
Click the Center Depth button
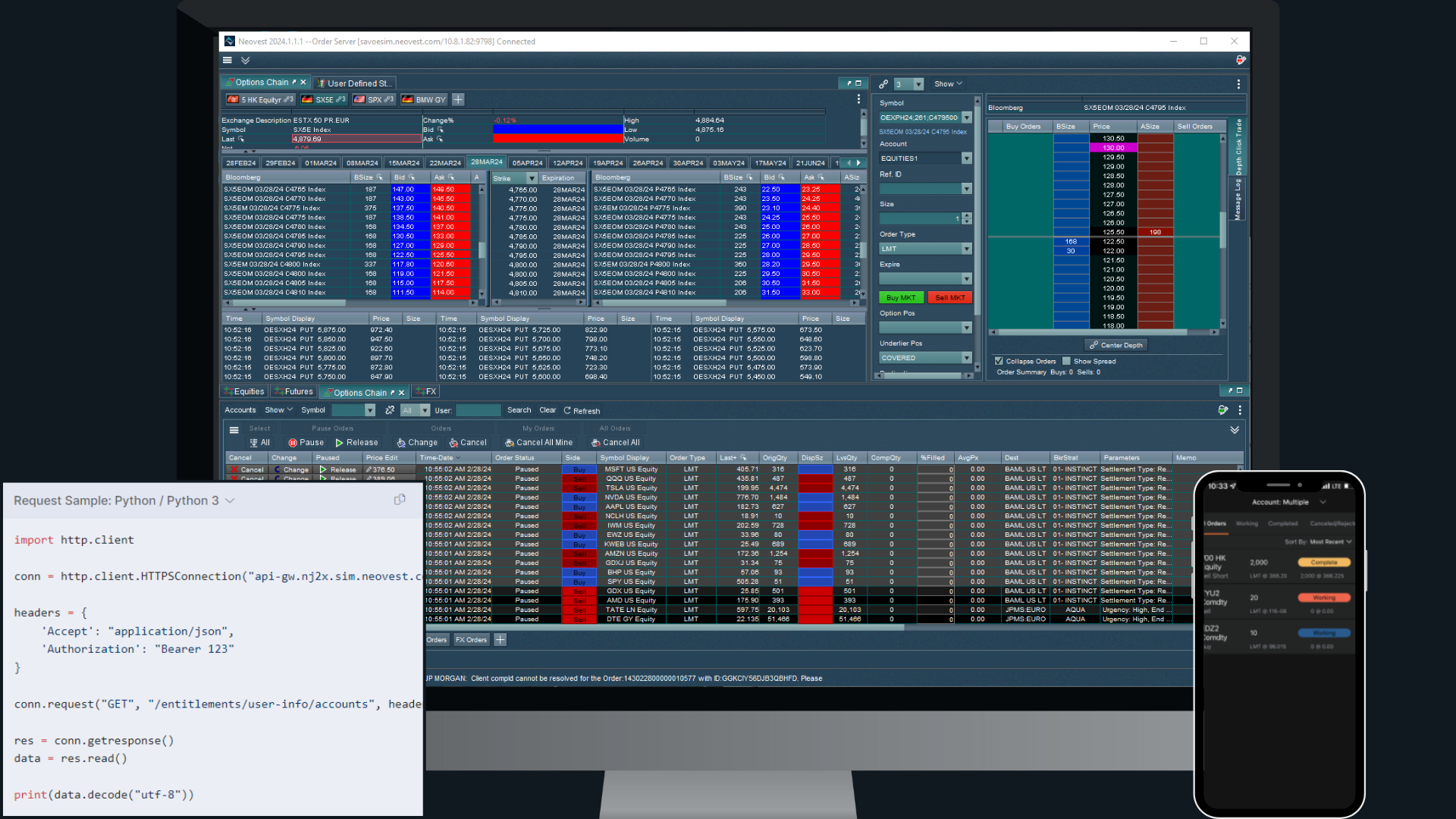[x=1116, y=345]
